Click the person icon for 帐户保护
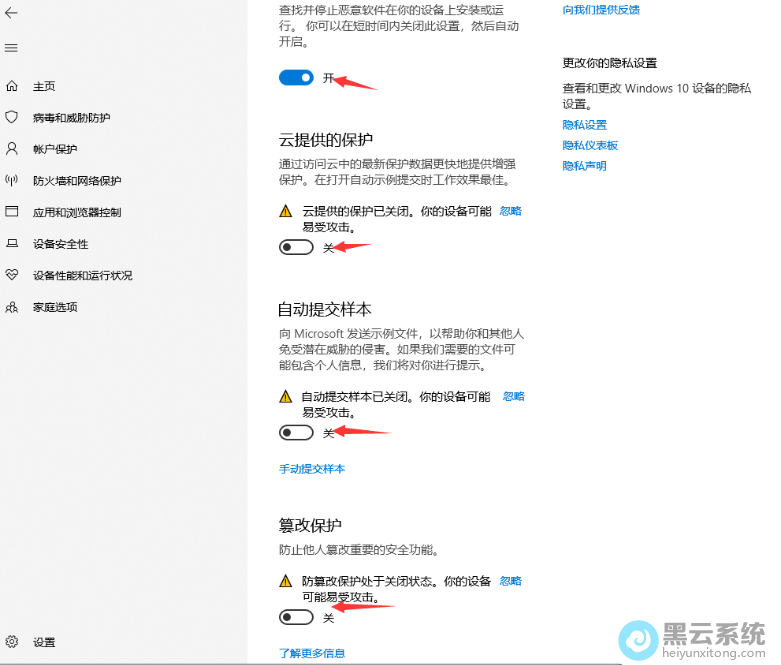Screen dimensions: 781x665 click(x=12, y=149)
